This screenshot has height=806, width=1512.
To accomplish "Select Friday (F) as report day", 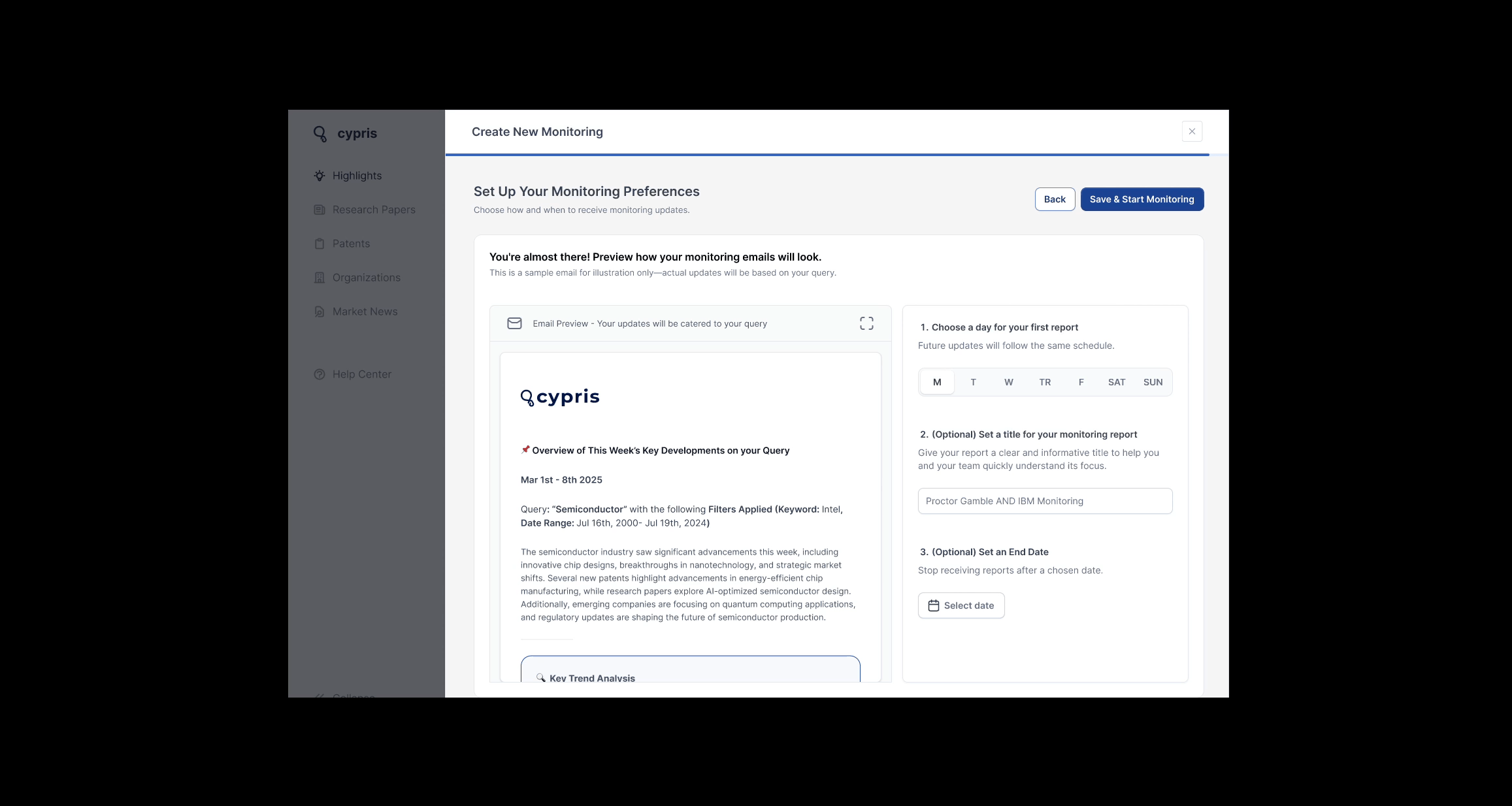I will [1081, 382].
